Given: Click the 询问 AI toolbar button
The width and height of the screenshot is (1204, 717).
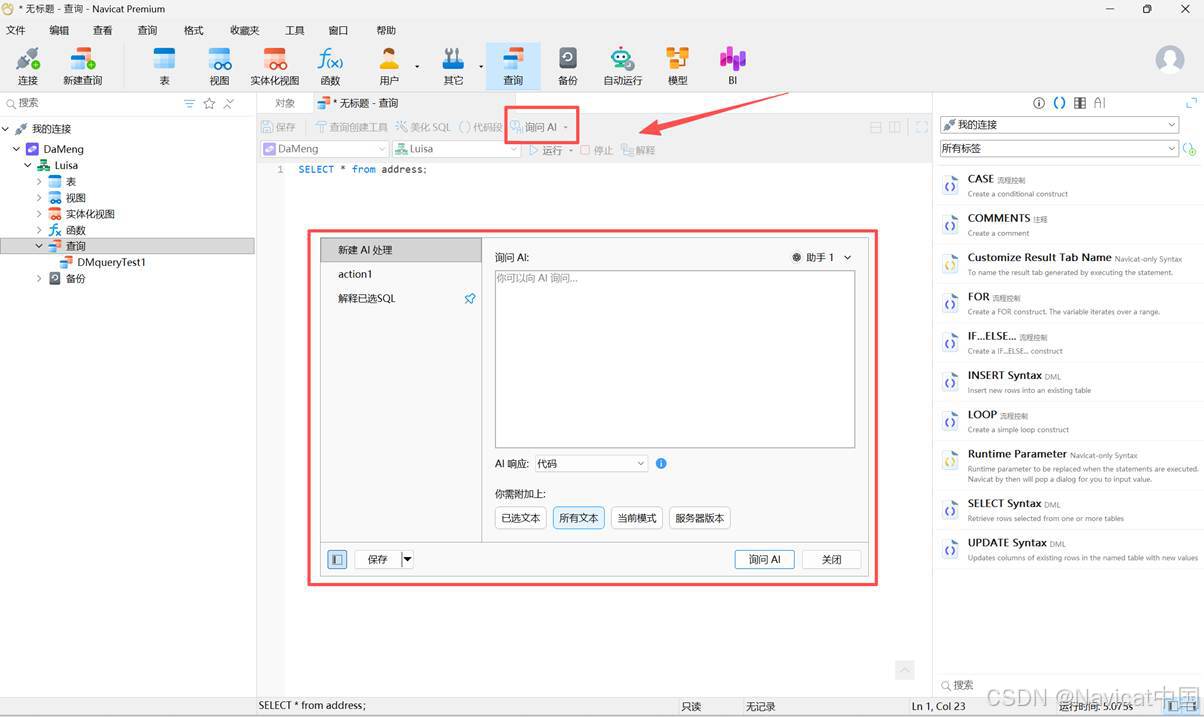Looking at the screenshot, I should tap(539, 127).
